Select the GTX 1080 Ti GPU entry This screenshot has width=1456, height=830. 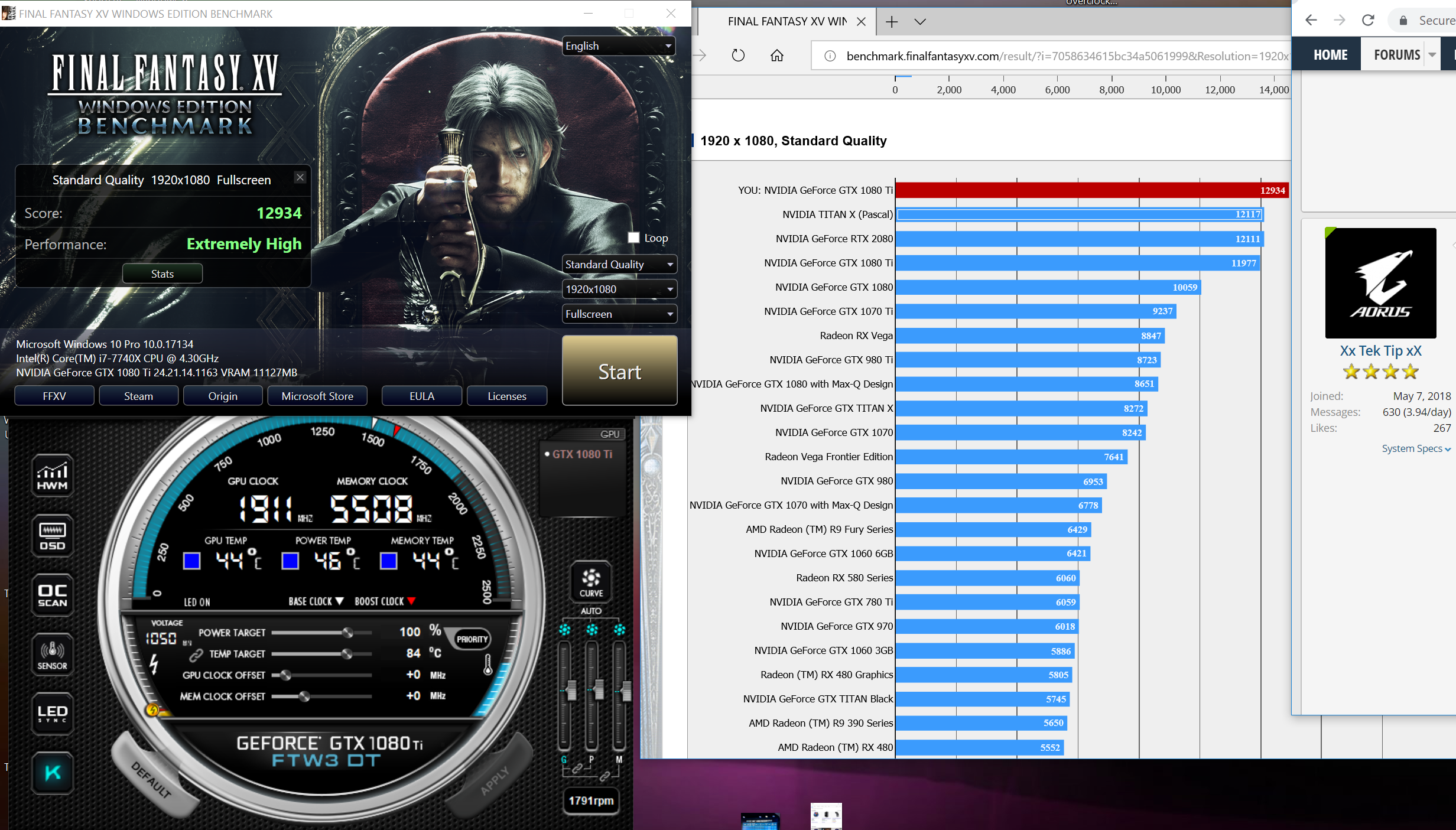(x=582, y=454)
